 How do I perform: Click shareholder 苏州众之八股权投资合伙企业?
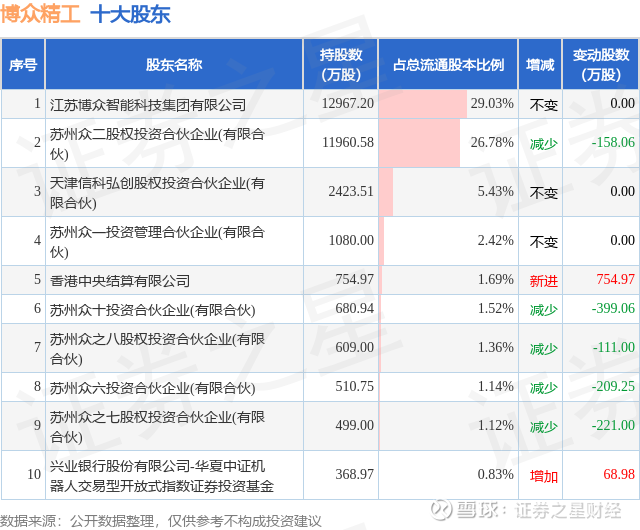[x=157, y=349]
